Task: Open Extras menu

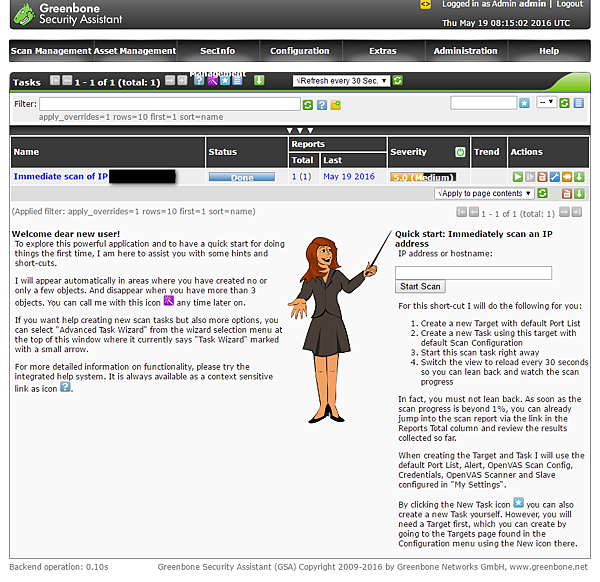Action: (383, 51)
